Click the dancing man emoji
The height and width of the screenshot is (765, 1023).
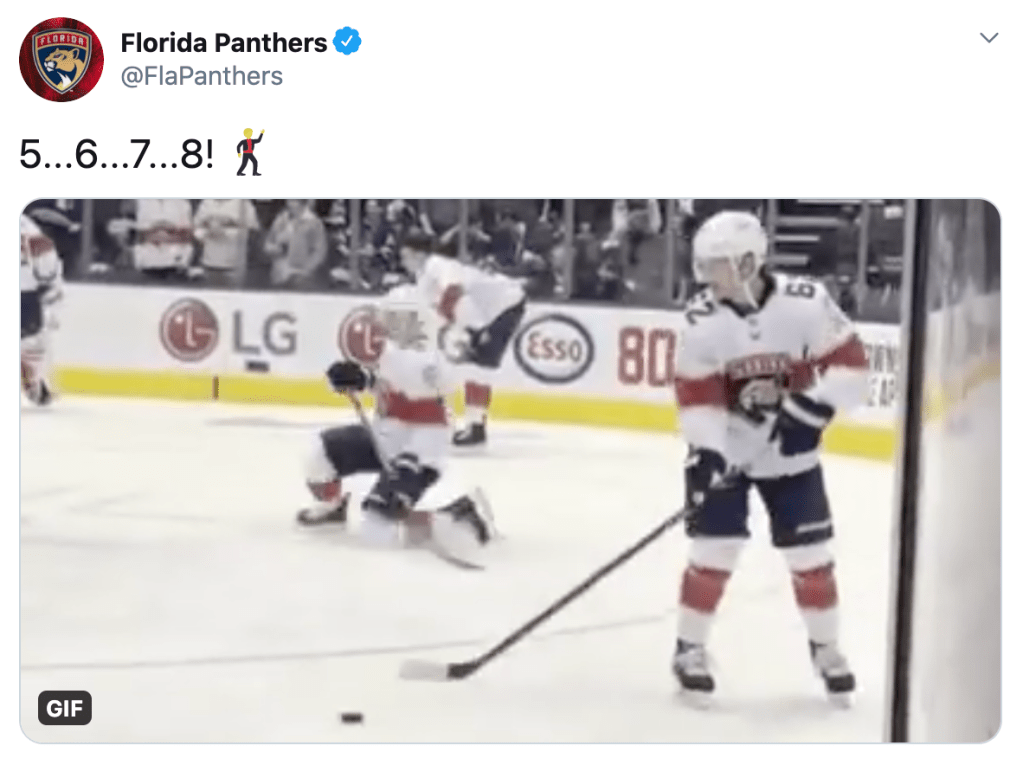(248, 153)
